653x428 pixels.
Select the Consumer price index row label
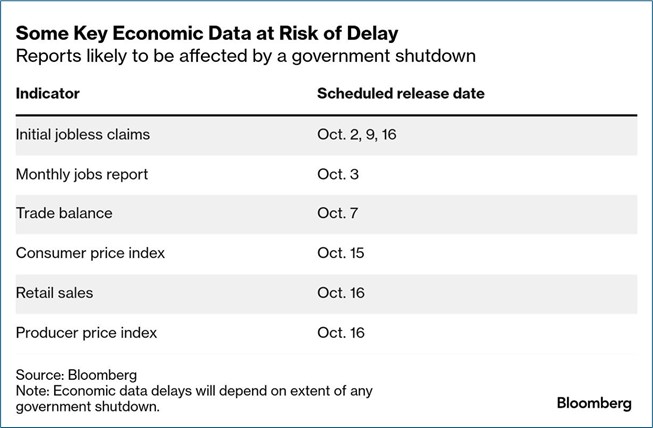(x=90, y=253)
